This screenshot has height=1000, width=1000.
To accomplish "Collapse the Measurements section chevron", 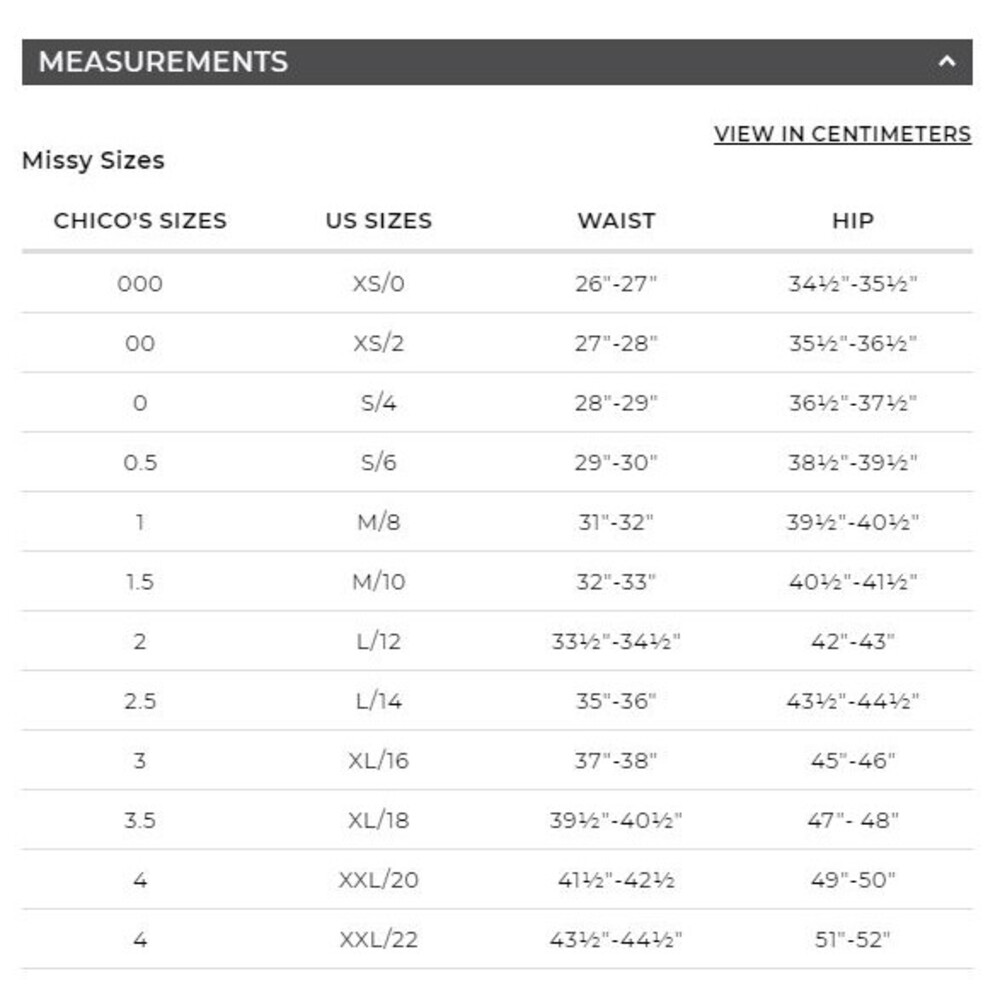I will 946,62.
